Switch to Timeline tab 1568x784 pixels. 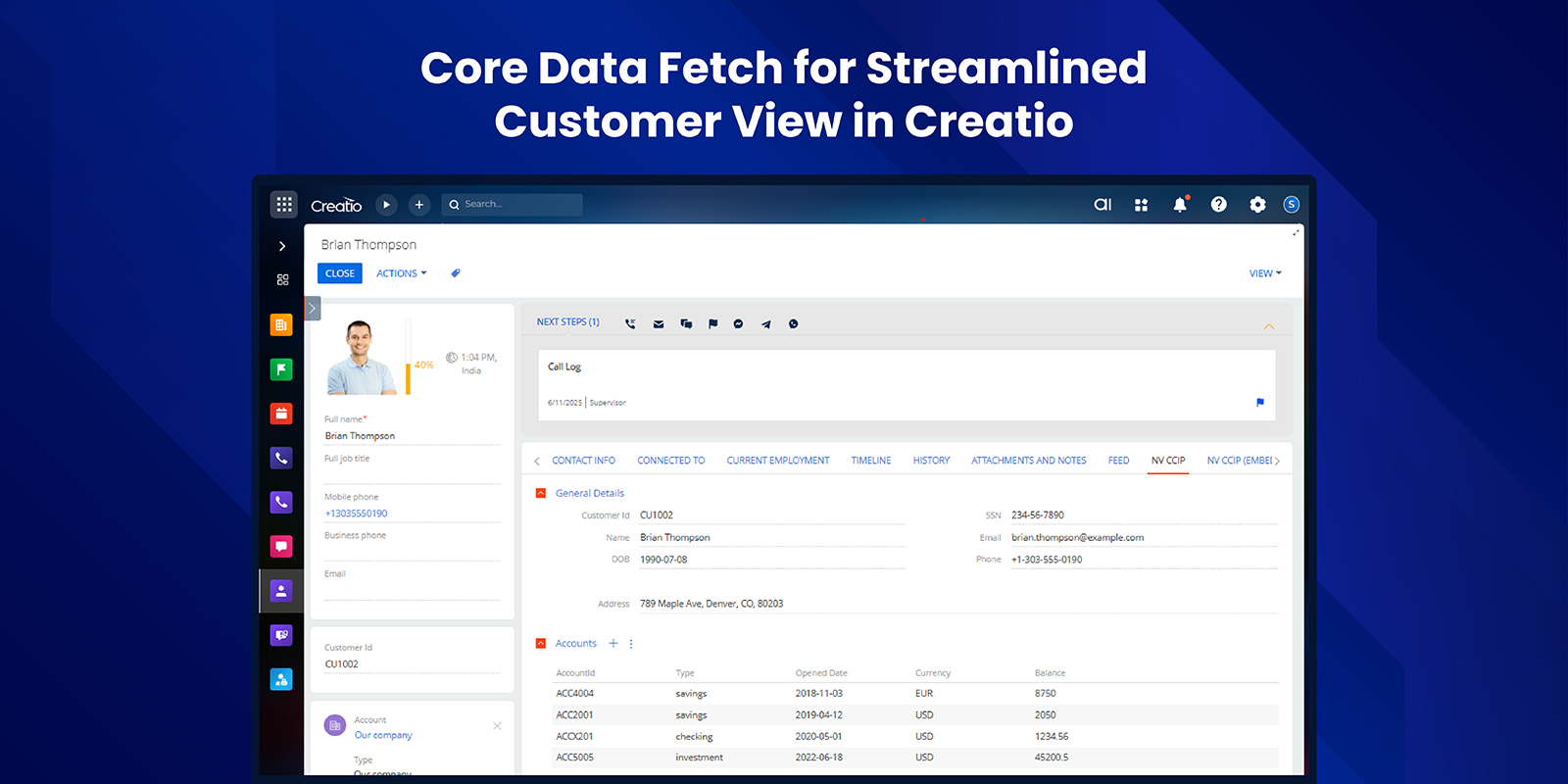[x=871, y=461]
